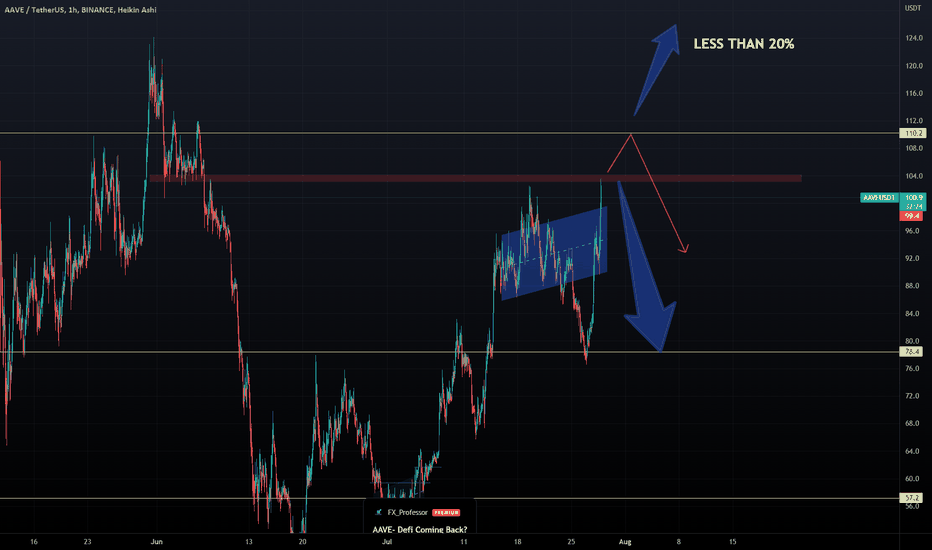Click the 116.0 price axis label
The width and height of the screenshot is (932, 550).
click(x=914, y=93)
